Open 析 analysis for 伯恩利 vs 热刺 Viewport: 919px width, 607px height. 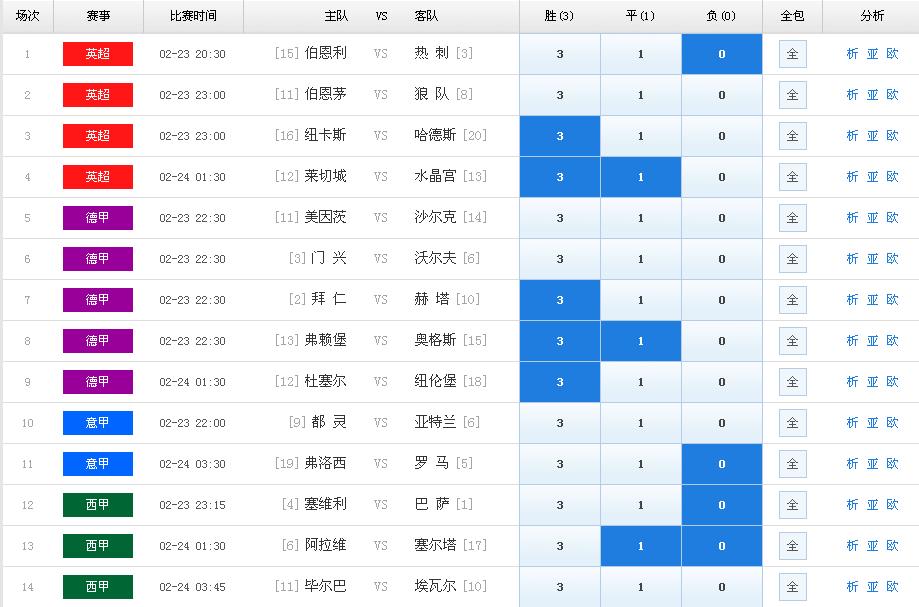[x=853, y=54]
